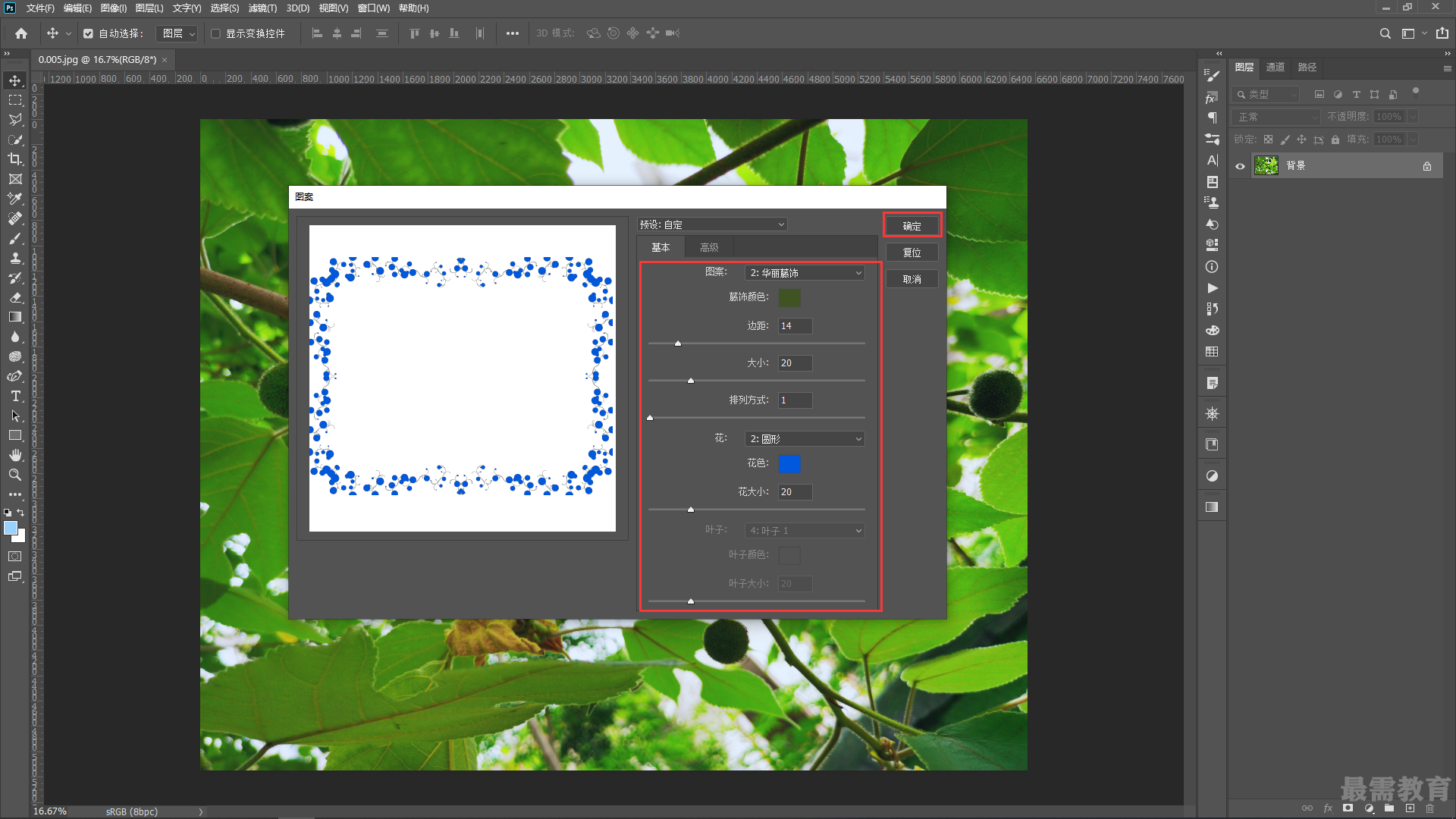The width and height of the screenshot is (1456, 819).
Task: Select the Clone Stamp tool
Action: [x=15, y=258]
